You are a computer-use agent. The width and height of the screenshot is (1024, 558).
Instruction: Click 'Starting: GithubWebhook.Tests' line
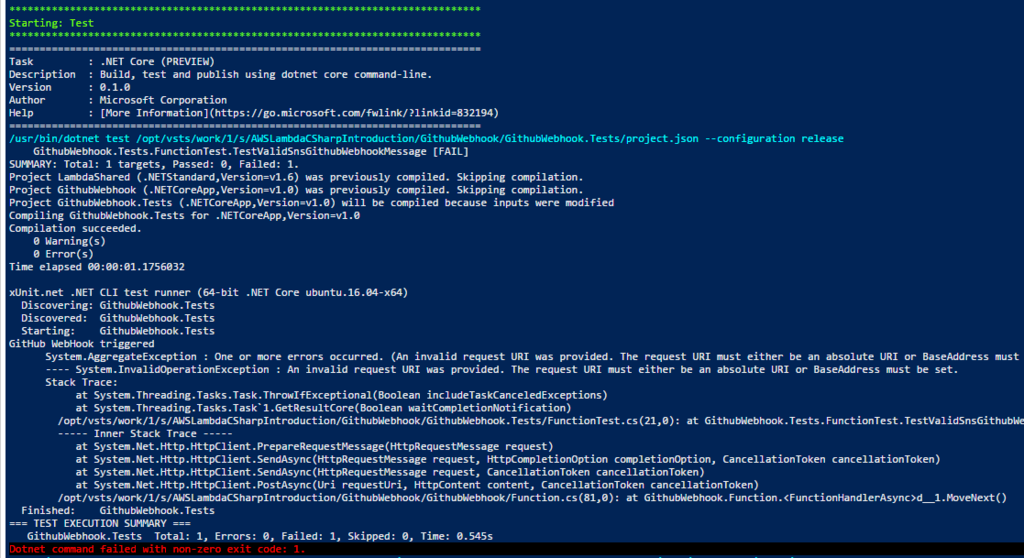point(118,331)
